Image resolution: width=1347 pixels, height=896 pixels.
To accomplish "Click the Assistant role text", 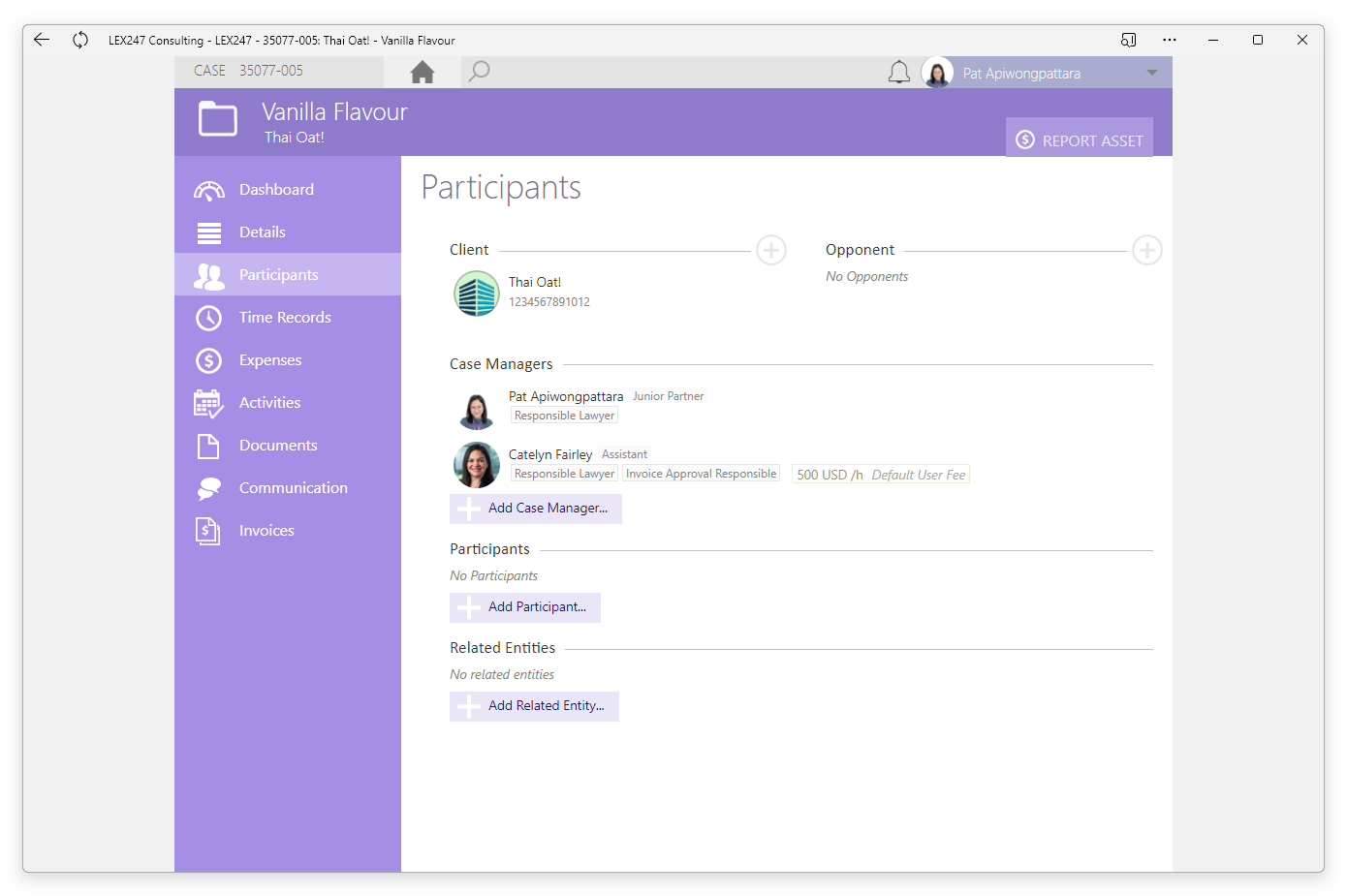I will pos(624,454).
